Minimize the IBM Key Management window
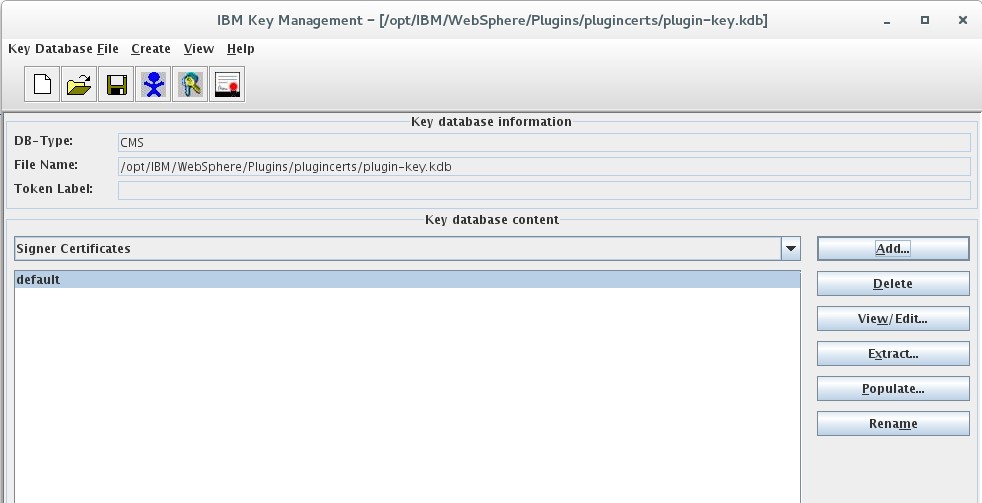The image size is (982, 503). pos(887,21)
